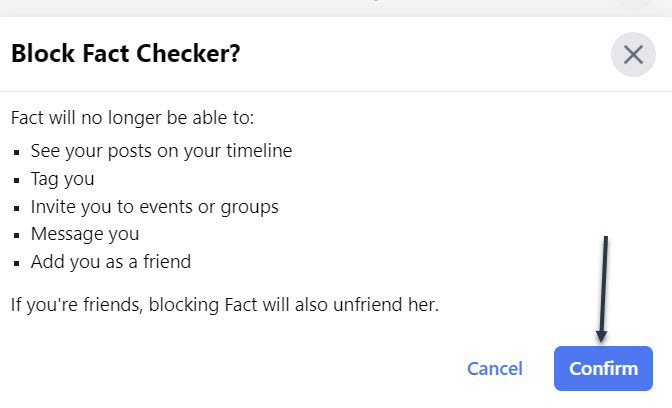This screenshot has width=672, height=408.
Task: Cancel the block action
Action: (494, 368)
